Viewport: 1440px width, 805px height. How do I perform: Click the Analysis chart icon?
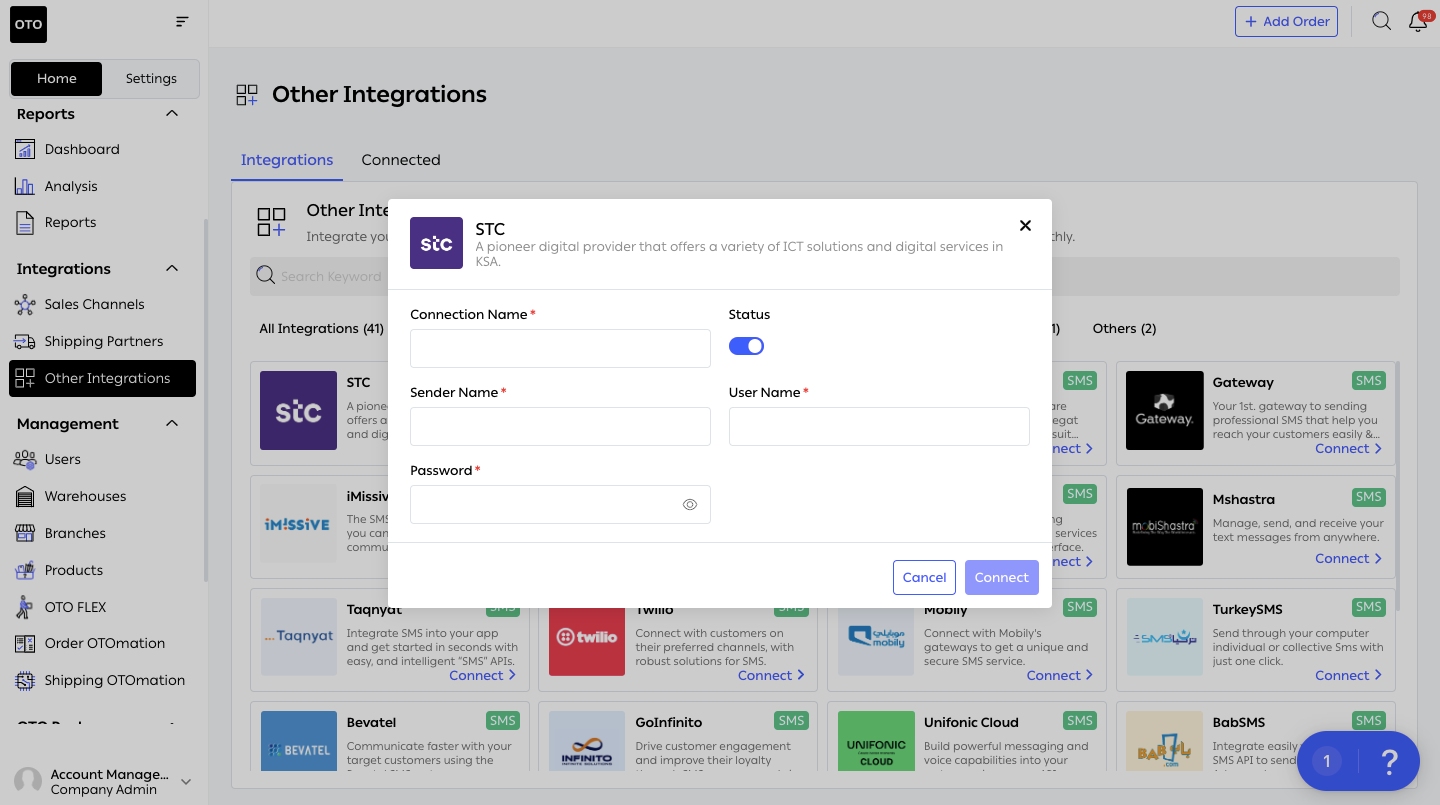point(26,186)
